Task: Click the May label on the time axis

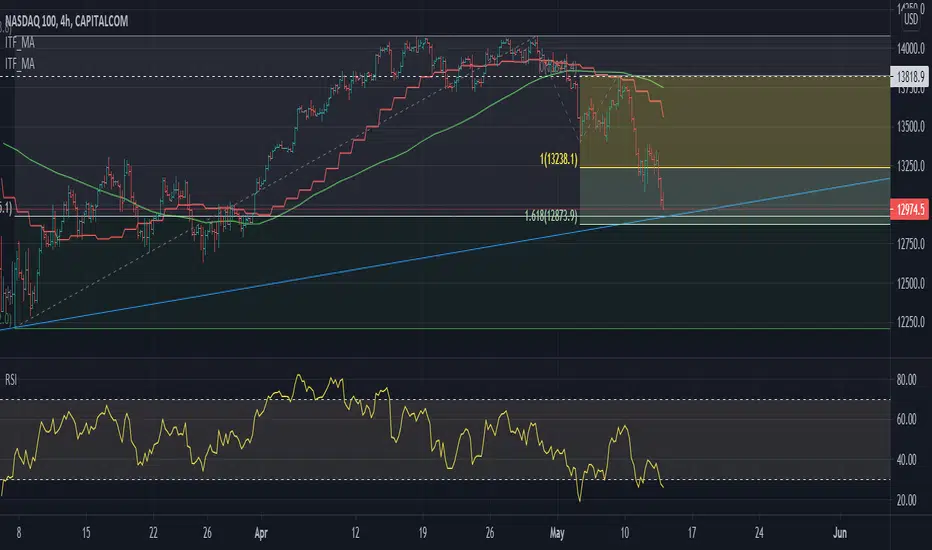Action: pos(557,533)
